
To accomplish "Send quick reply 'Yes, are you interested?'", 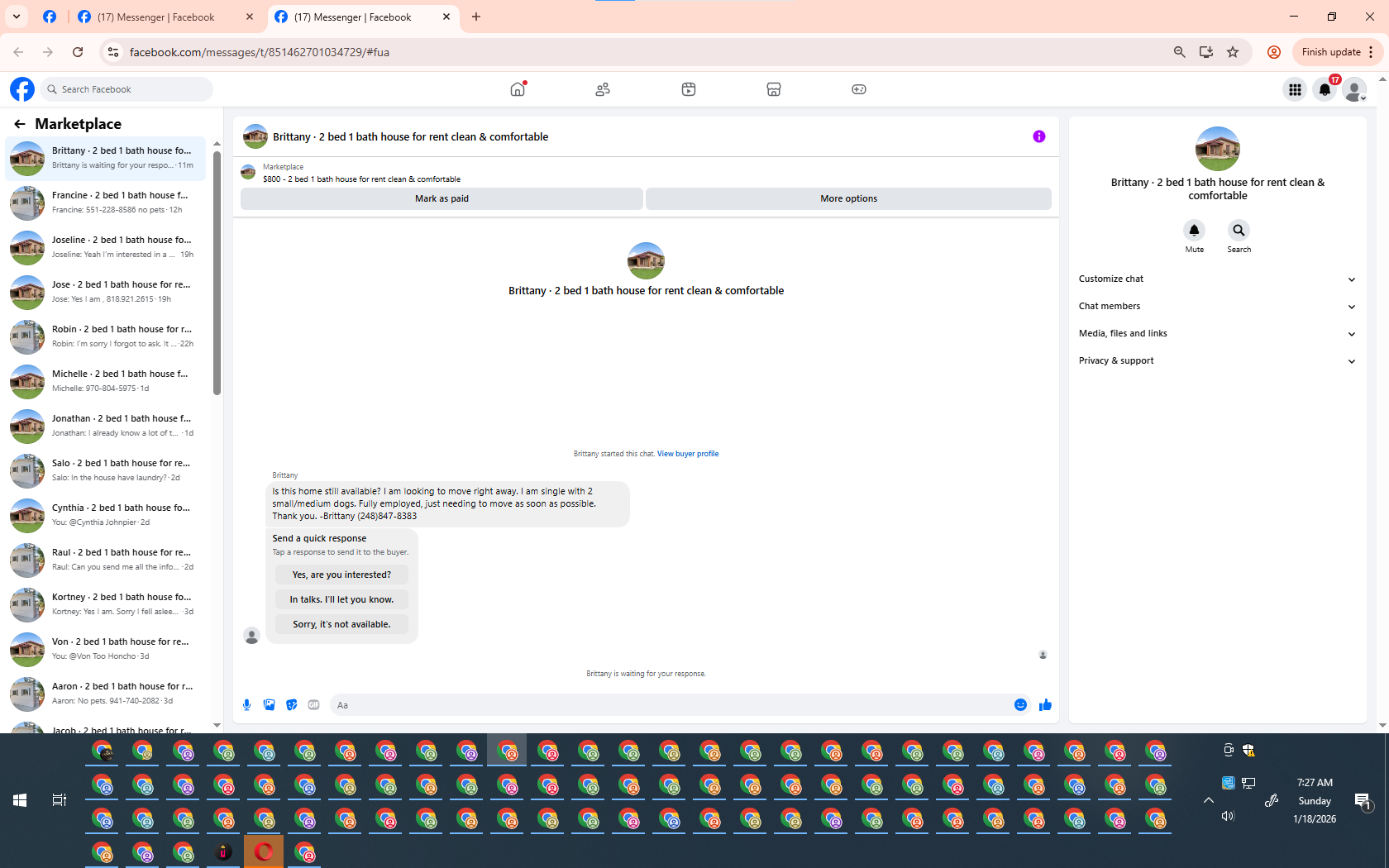I will (x=341, y=575).
